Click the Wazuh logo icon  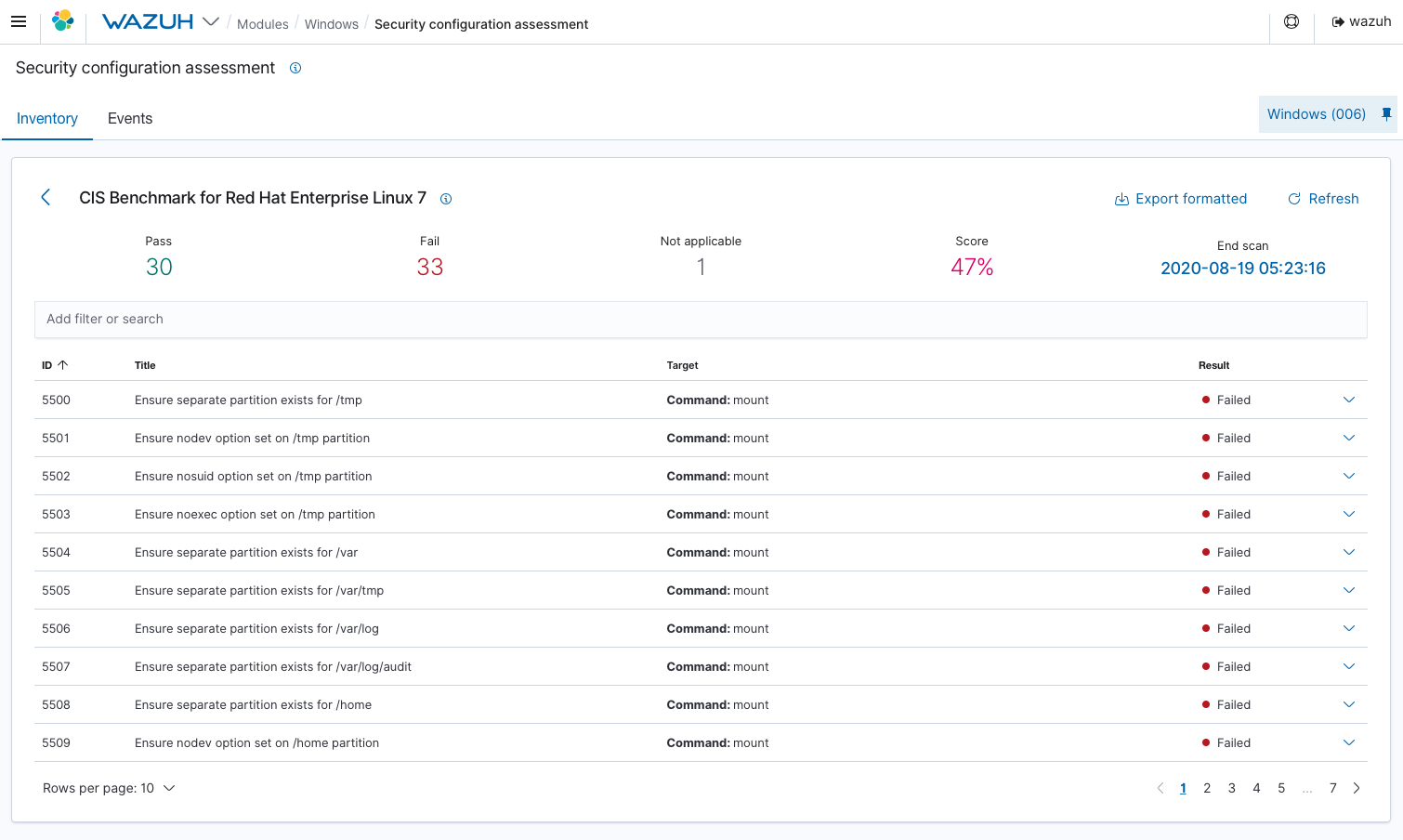coord(63,20)
